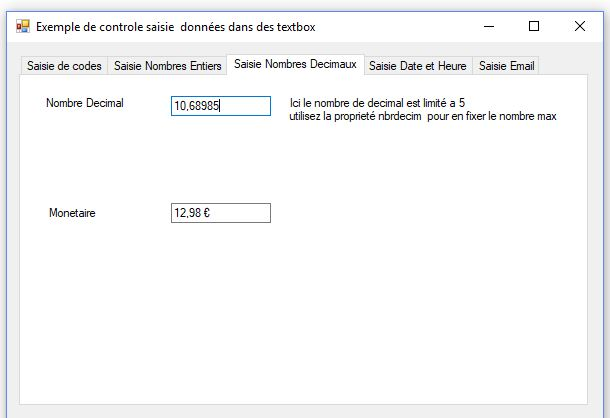
Task: Close the textbox example window
Action: [580, 26]
